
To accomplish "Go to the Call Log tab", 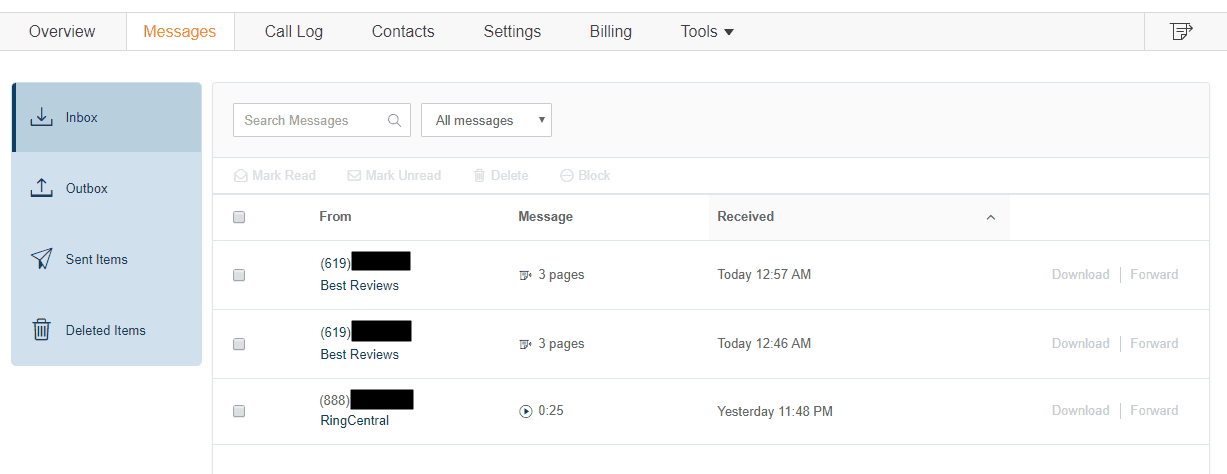I will coord(294,31).
